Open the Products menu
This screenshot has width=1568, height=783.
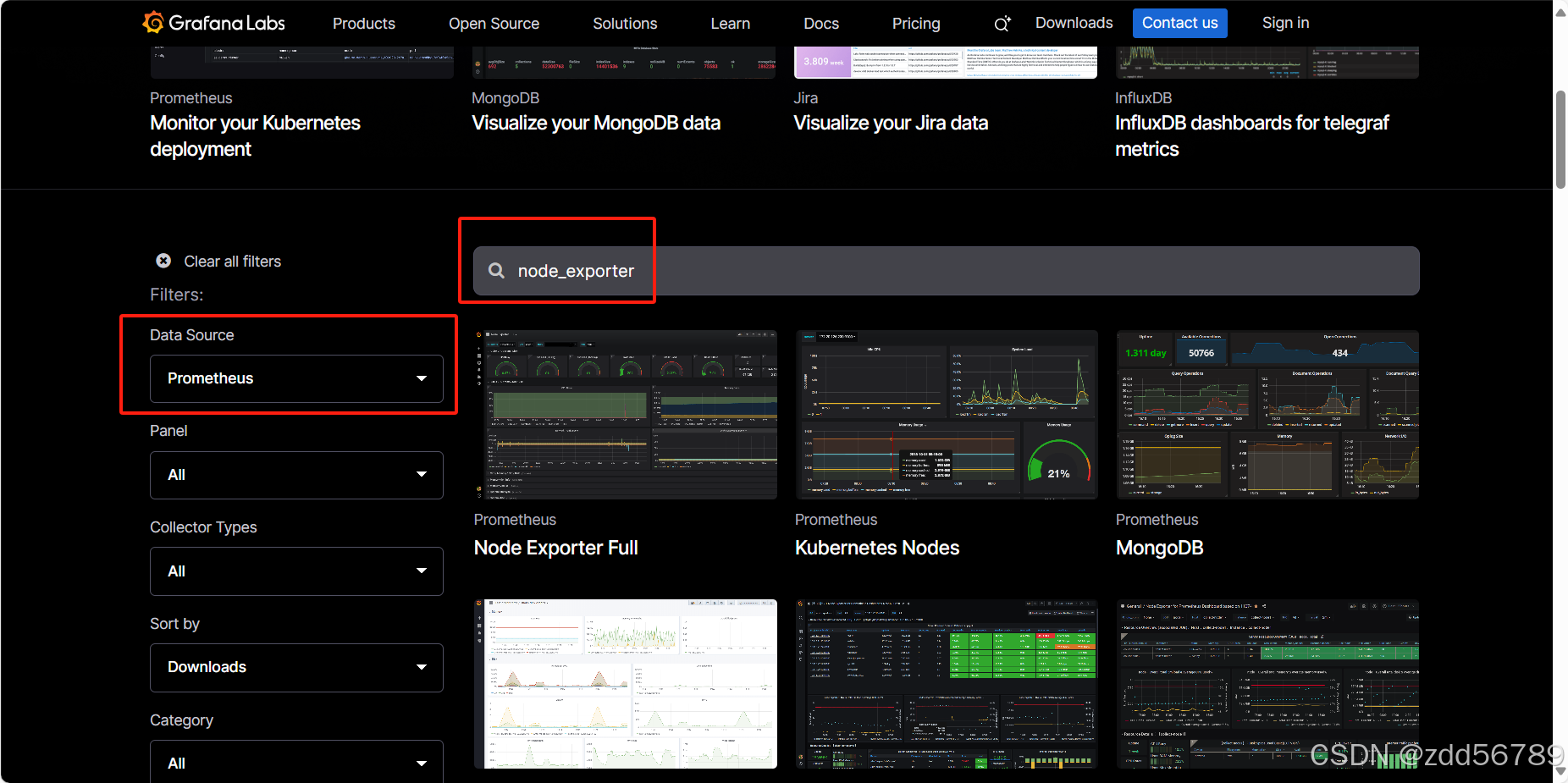363,23
